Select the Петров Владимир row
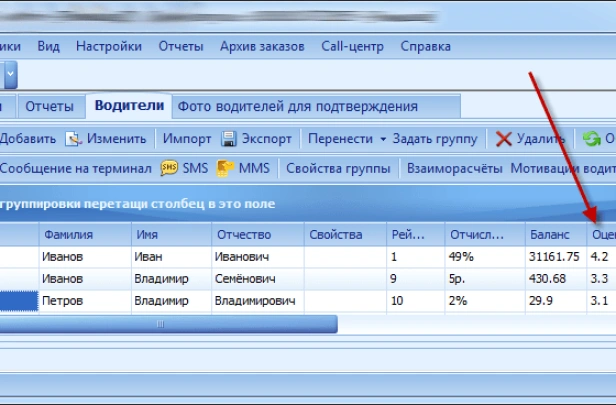The height and width of the screenshot is (405, 616). pos(84,300)
